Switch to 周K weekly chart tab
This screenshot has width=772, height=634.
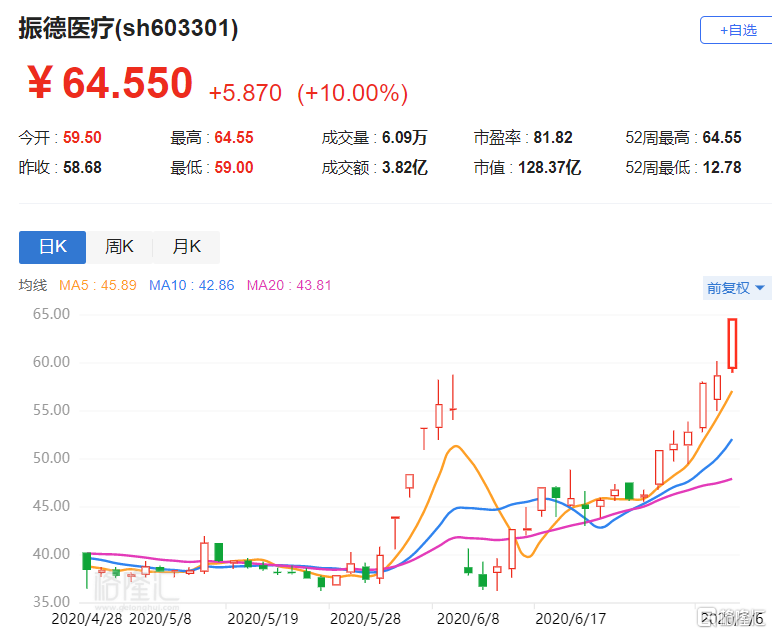[x=119, y=247]
